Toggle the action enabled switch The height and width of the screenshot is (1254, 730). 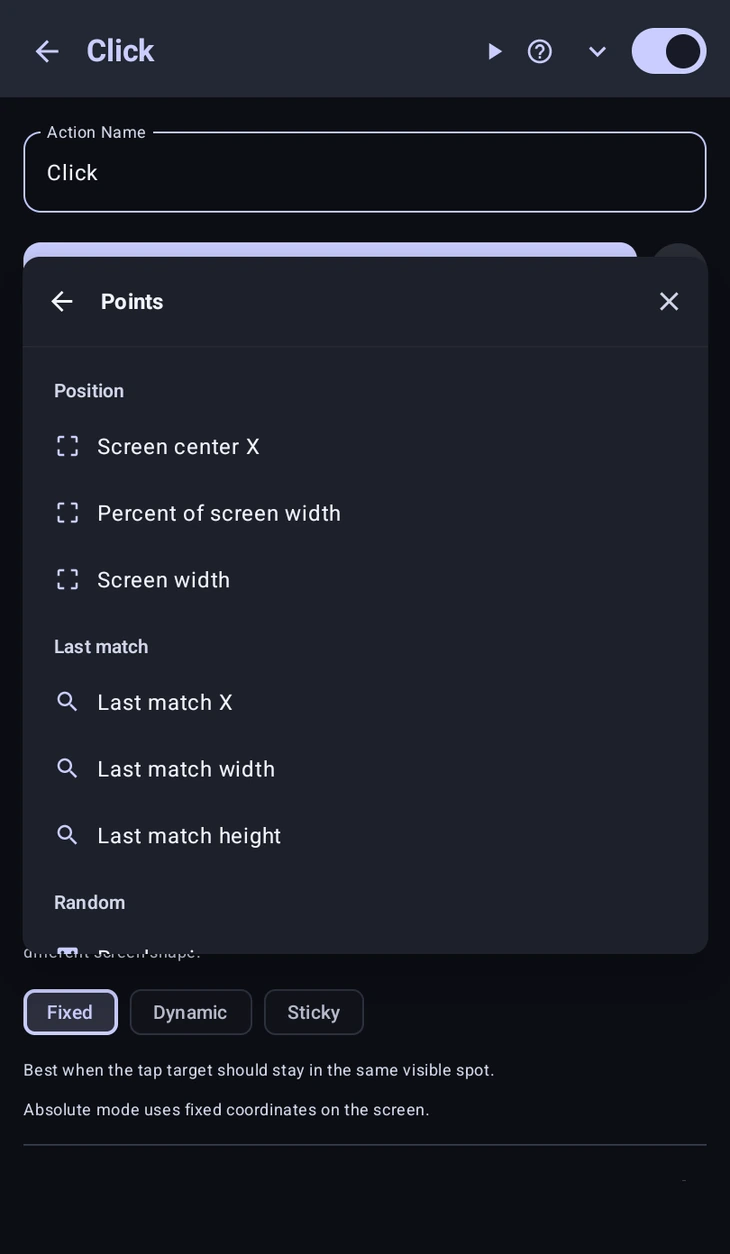click(669, 51)
